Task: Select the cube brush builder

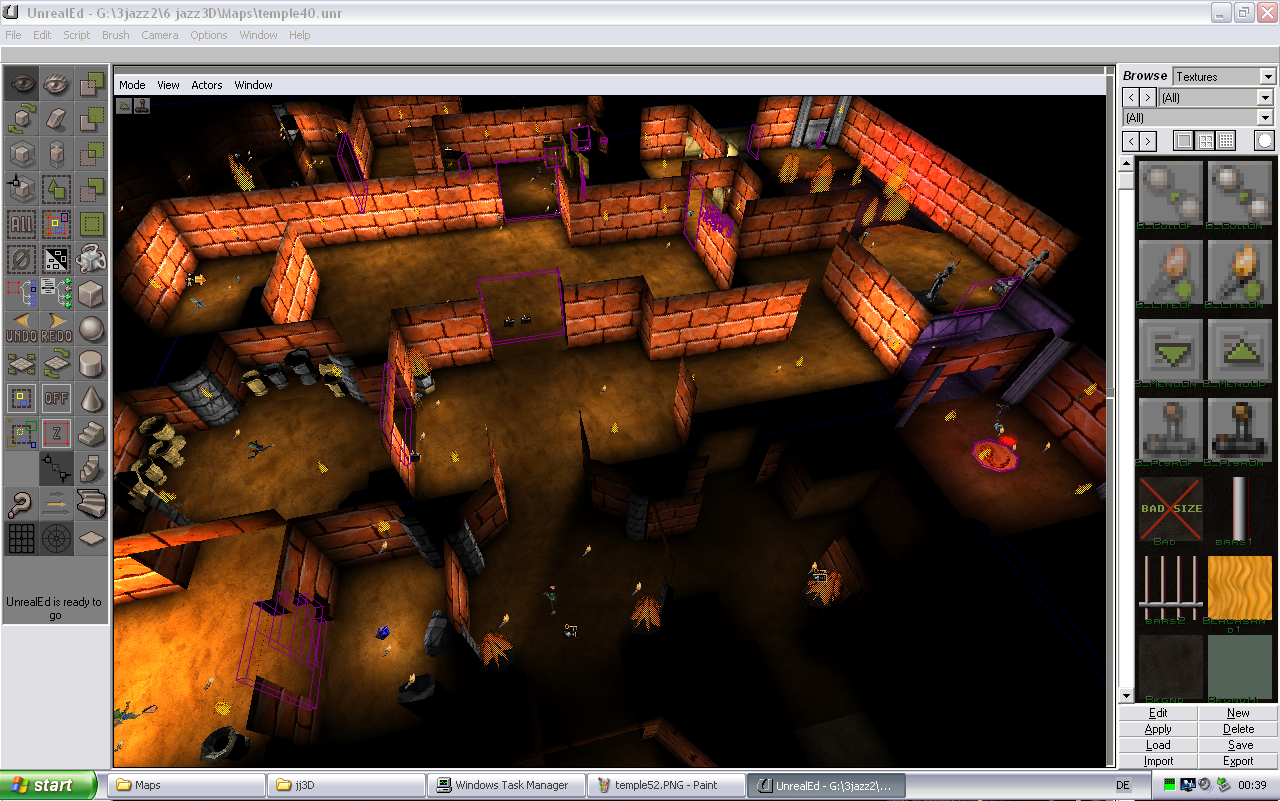Action: (x=92, y=294)
